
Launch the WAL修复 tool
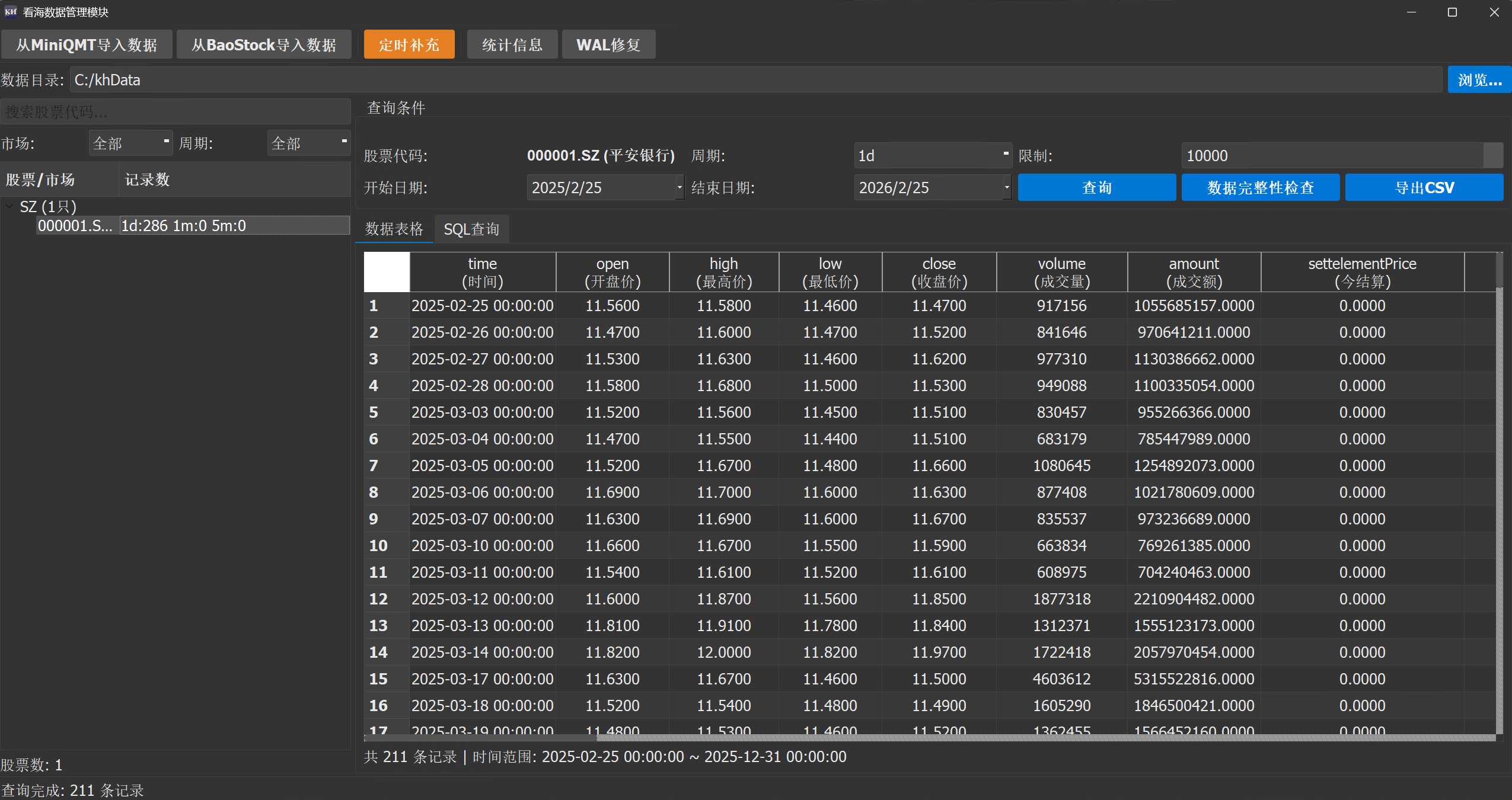pyautogui.click(x=608, y=45)
